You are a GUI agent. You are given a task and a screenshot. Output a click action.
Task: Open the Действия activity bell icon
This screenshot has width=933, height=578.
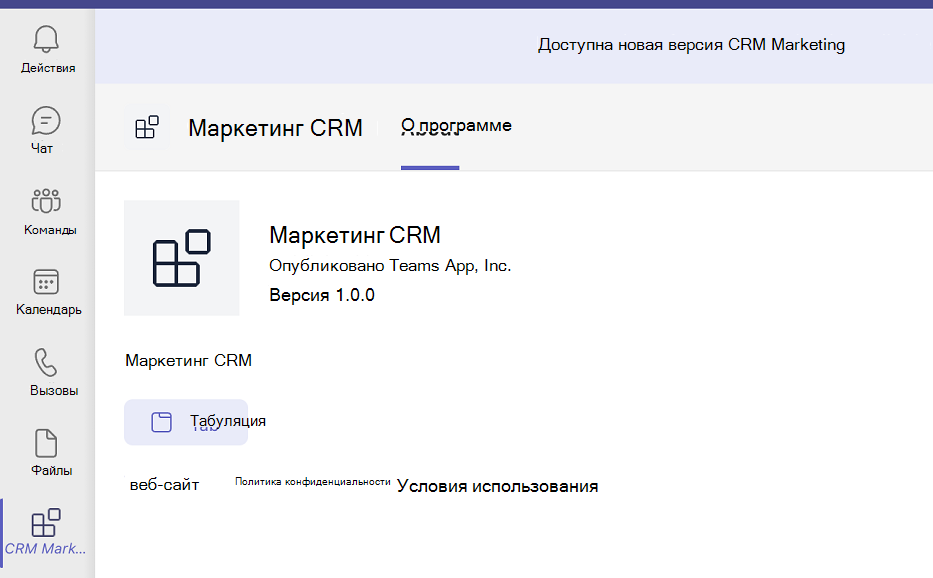[x=46, y=39]
